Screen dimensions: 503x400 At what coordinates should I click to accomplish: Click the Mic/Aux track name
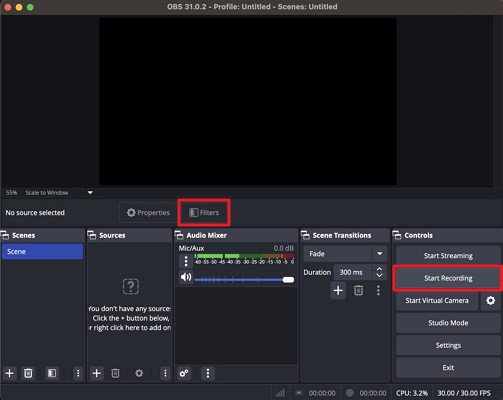pyautogui.click(x=191, y=248)
